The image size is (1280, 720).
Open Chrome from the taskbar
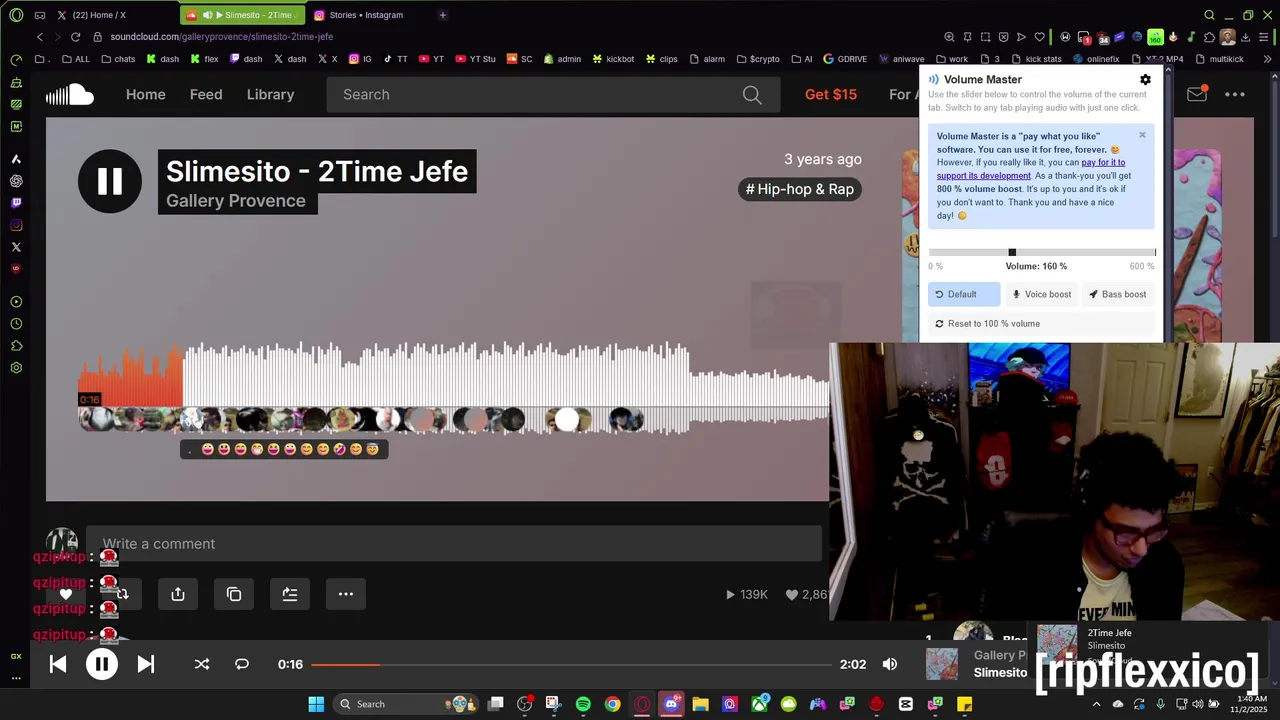(x=612, y=704)
